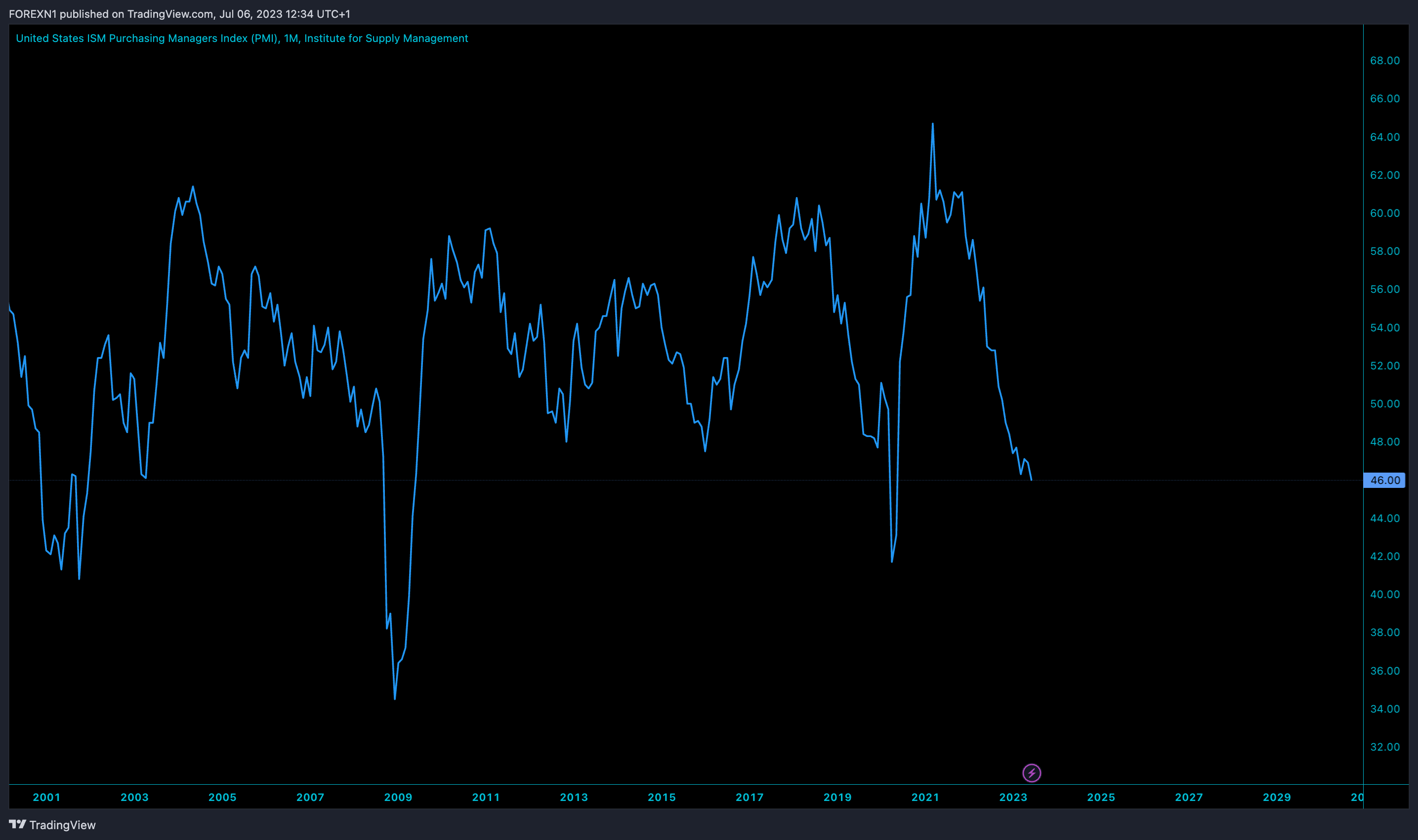Select the 2017 label on the time axis

coord(749,797)
